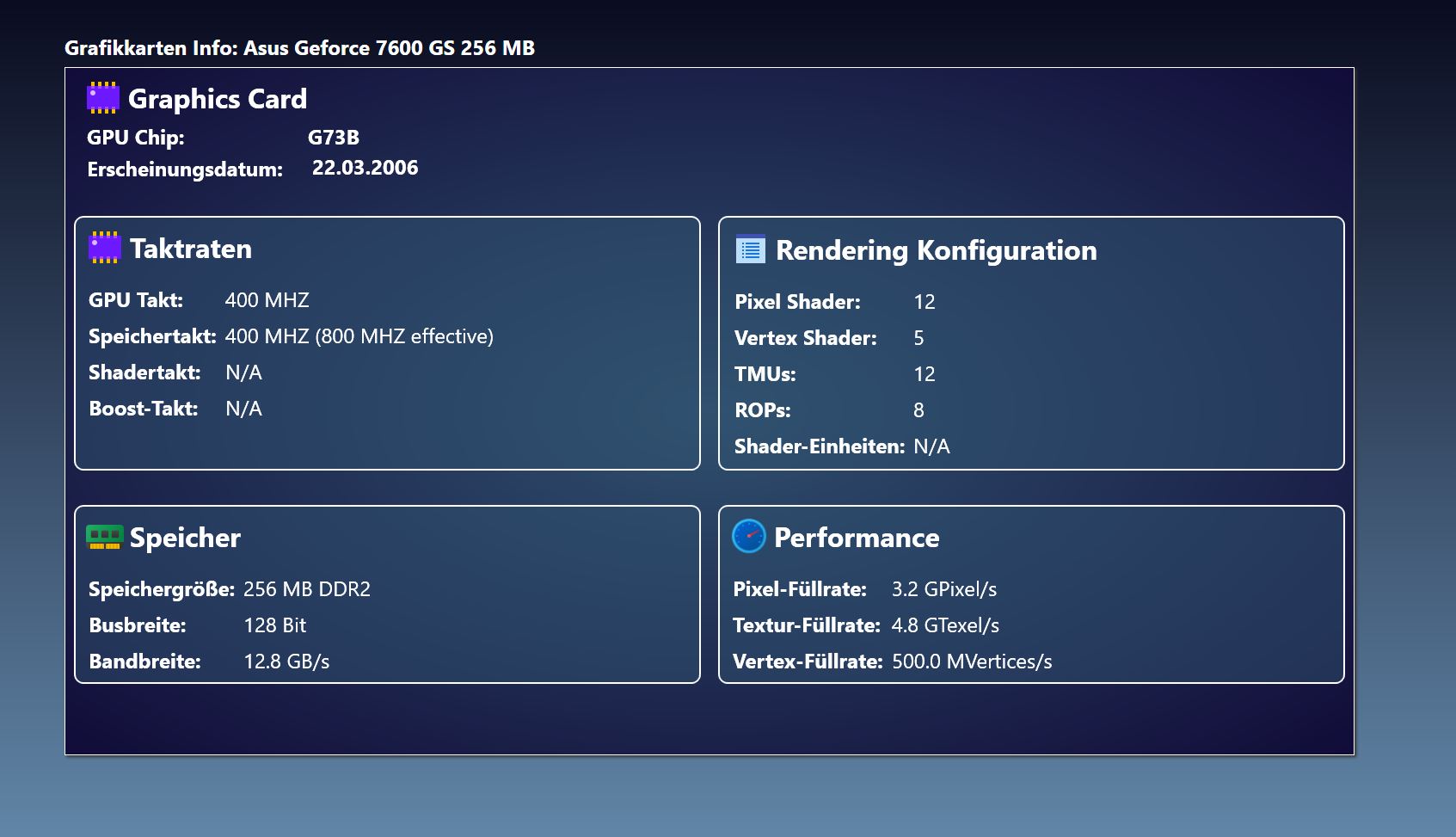Click the ROPs value 8

pos(918,410)
